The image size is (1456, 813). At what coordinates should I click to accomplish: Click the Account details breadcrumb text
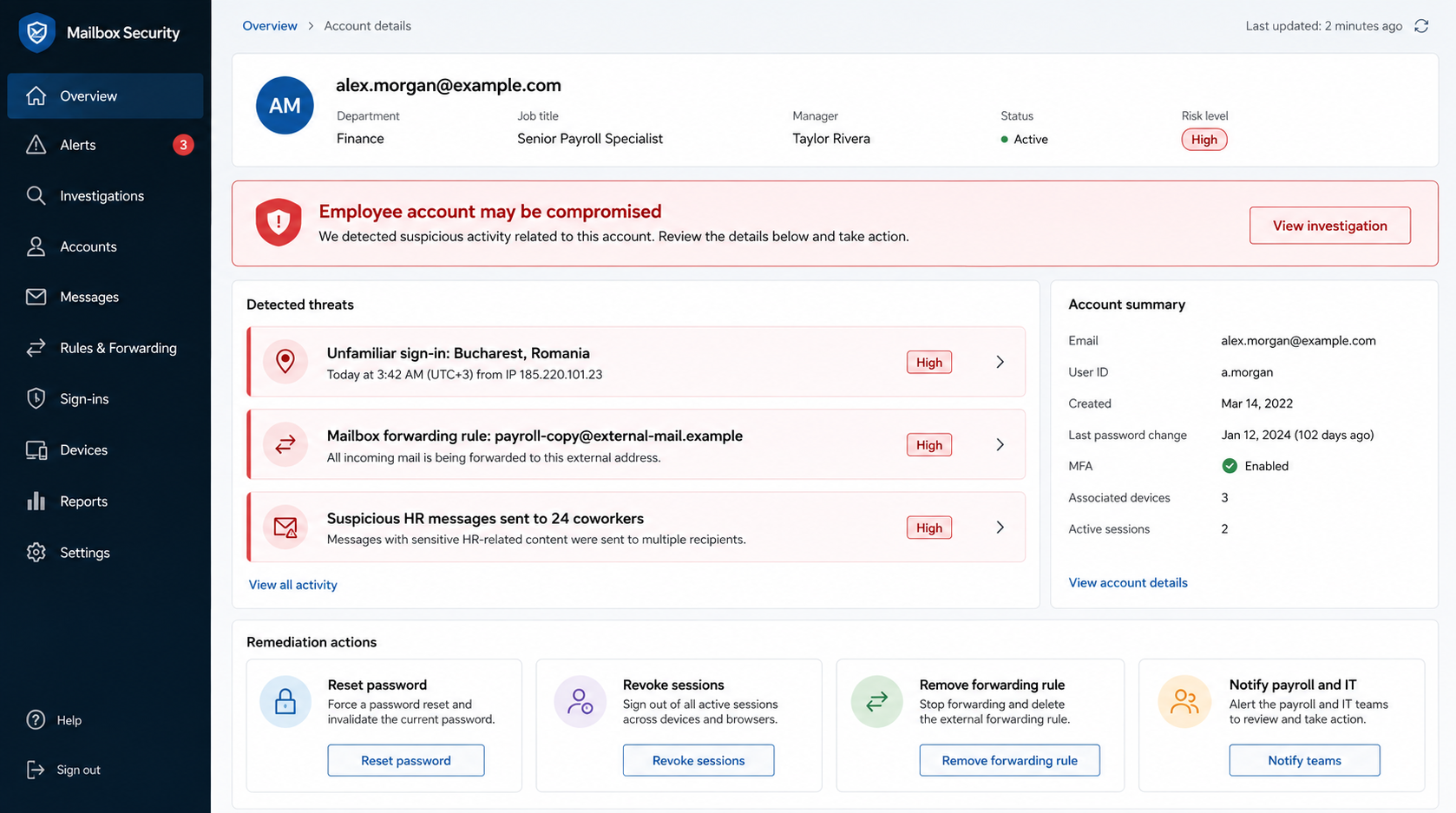[x=367, y=26]
